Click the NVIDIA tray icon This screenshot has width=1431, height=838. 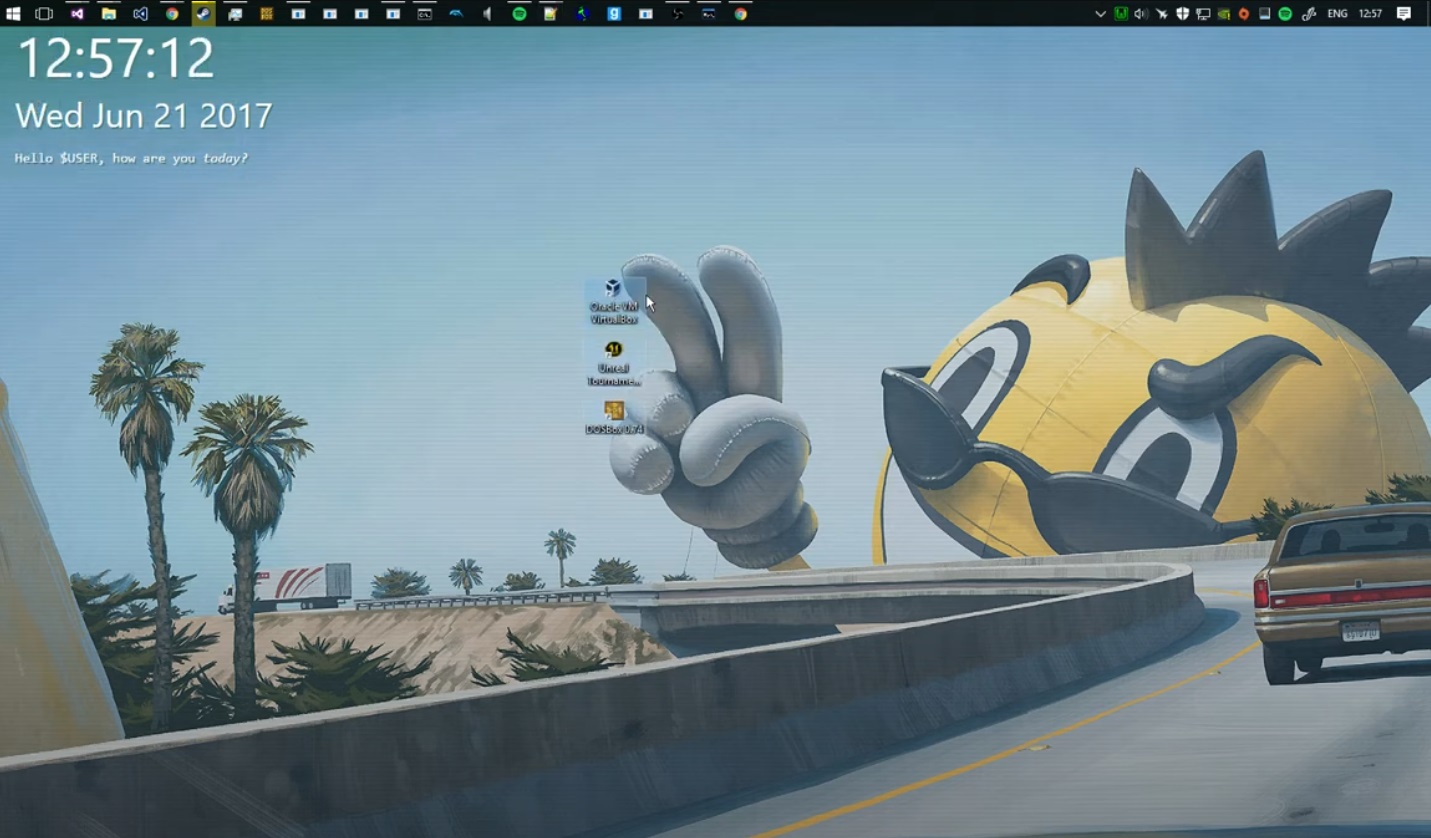pos(1224,14)
